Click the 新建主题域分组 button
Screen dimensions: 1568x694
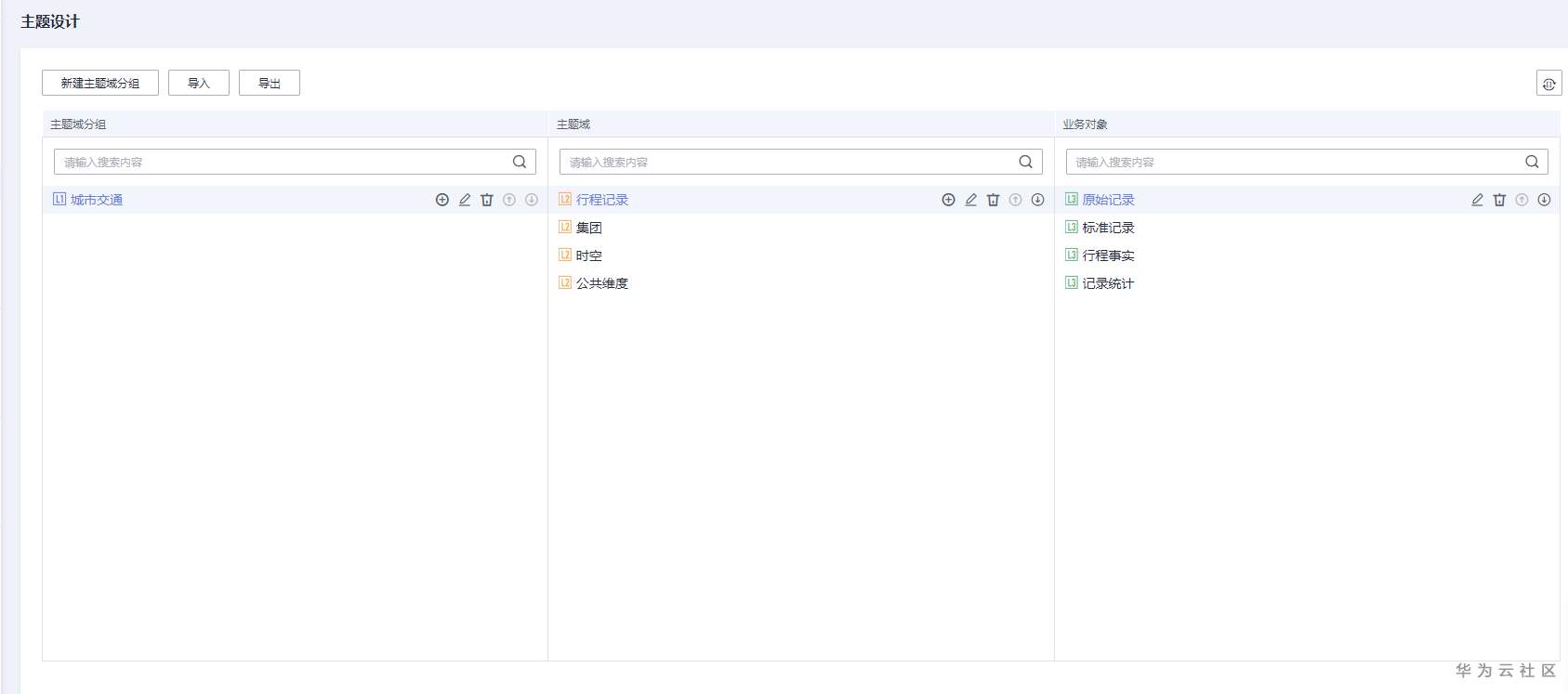(100, 83)
